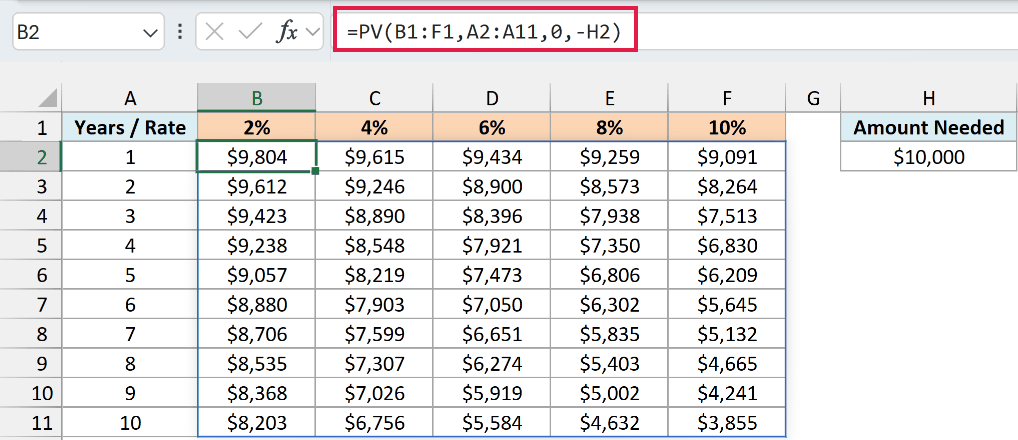1018x440 pixels.
Task: Click the cell containing $4,241
Action: click(727, 393)
